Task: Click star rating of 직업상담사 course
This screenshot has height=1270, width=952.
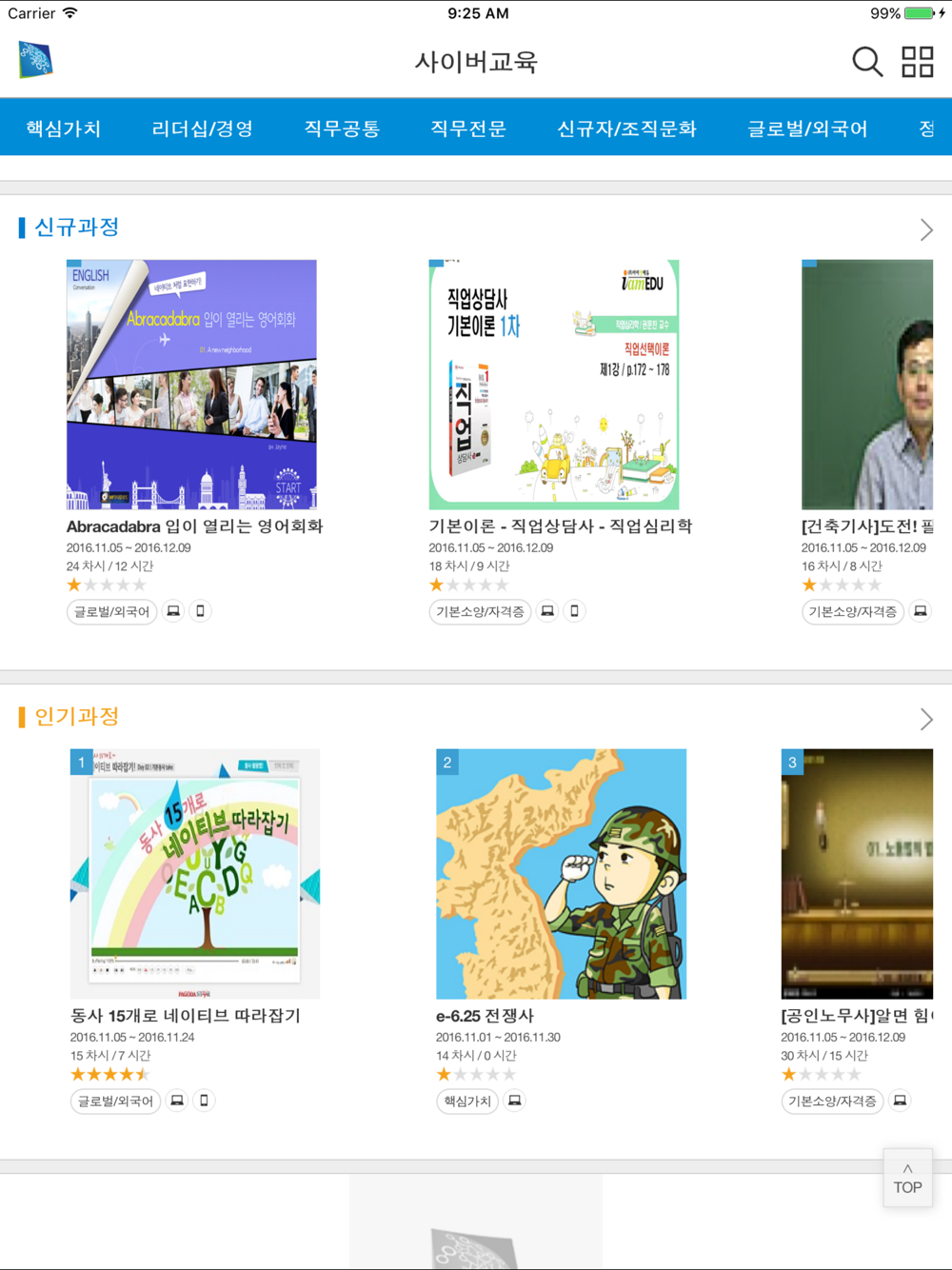Action: pos(469,585)
